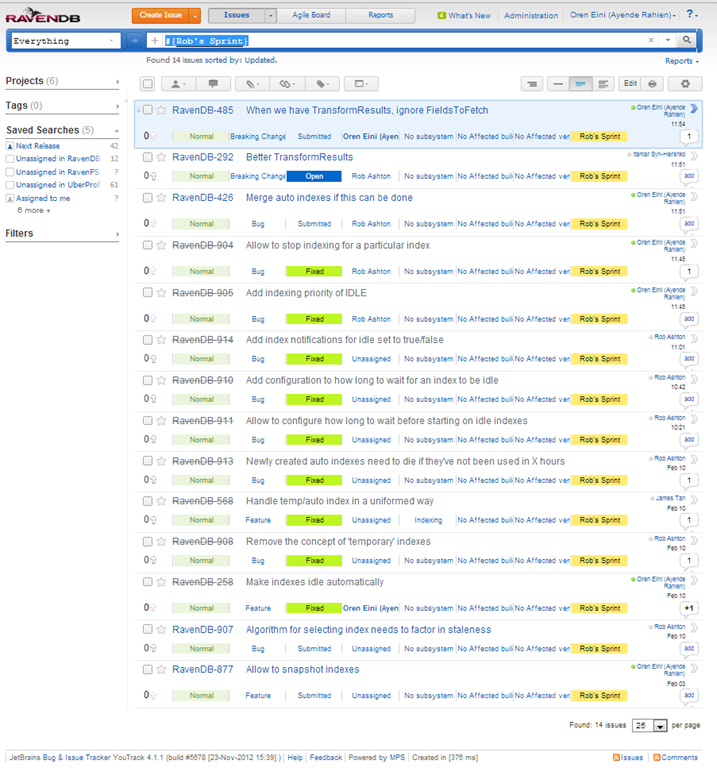Open the assignee toolbar icon
This screenshot has height=768, width=717.
[x=178, y=84]
